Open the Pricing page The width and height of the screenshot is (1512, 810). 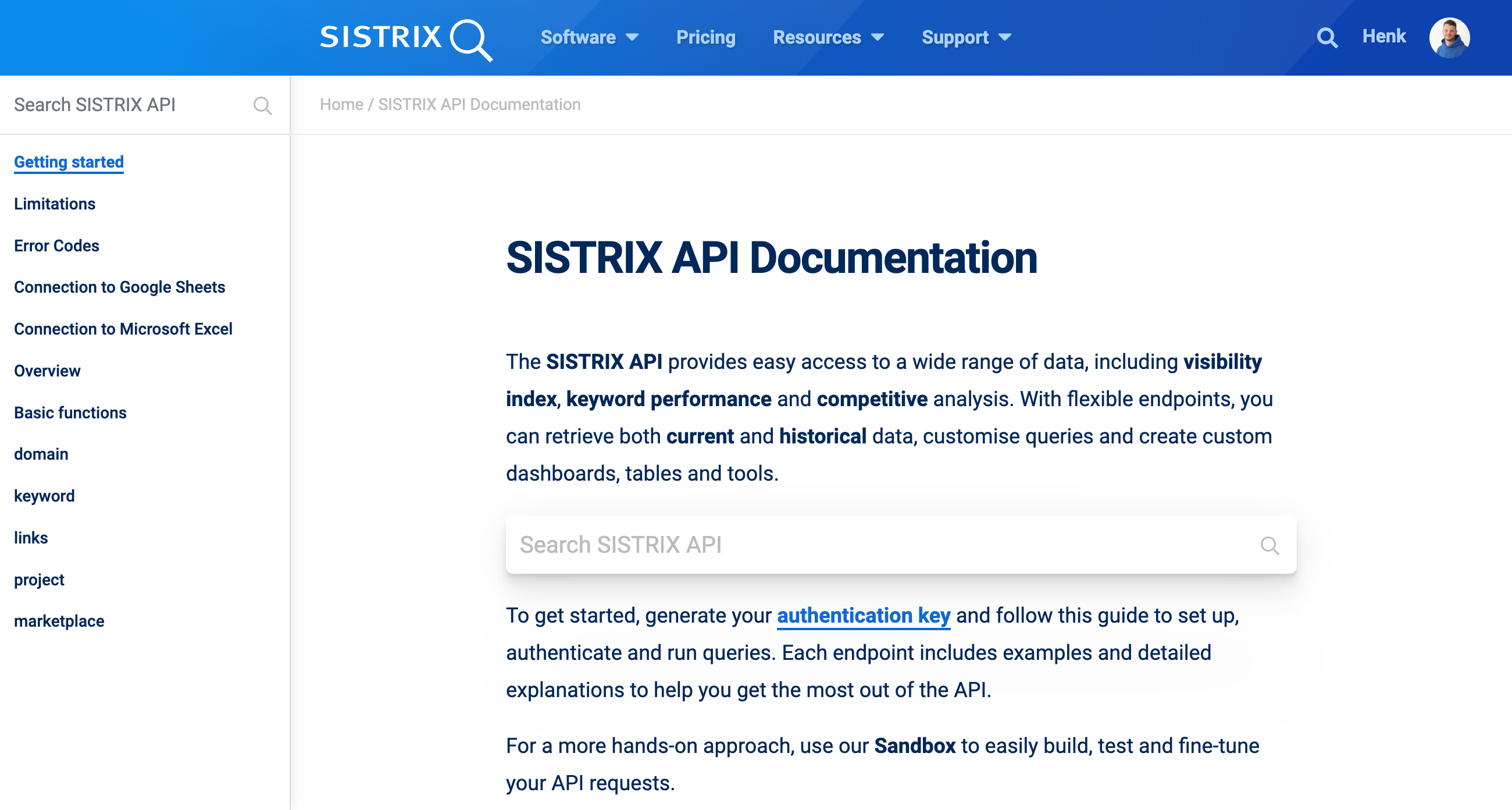(x=705, y=38)
